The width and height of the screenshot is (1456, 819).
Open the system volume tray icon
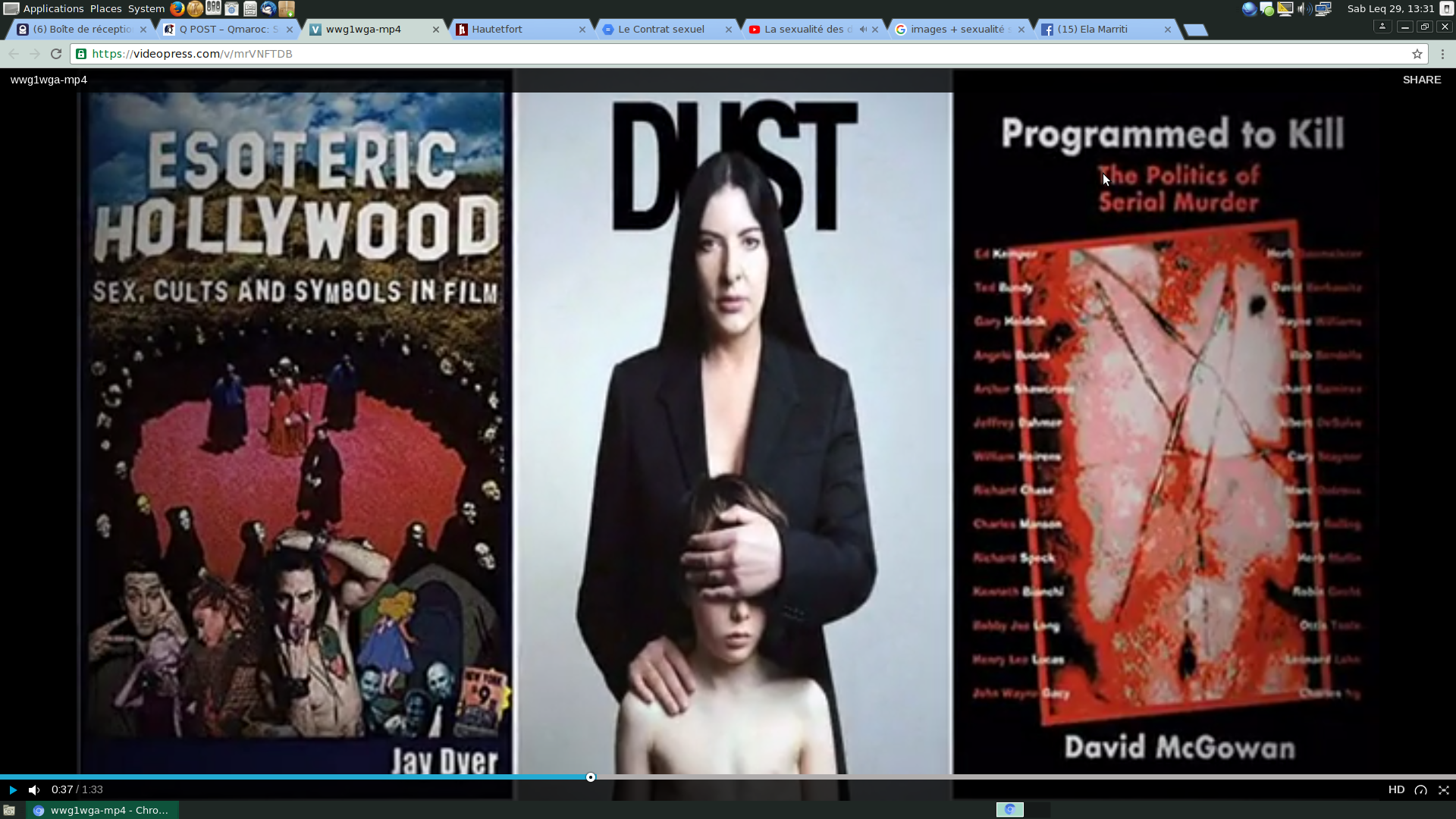pos(1304,8)
